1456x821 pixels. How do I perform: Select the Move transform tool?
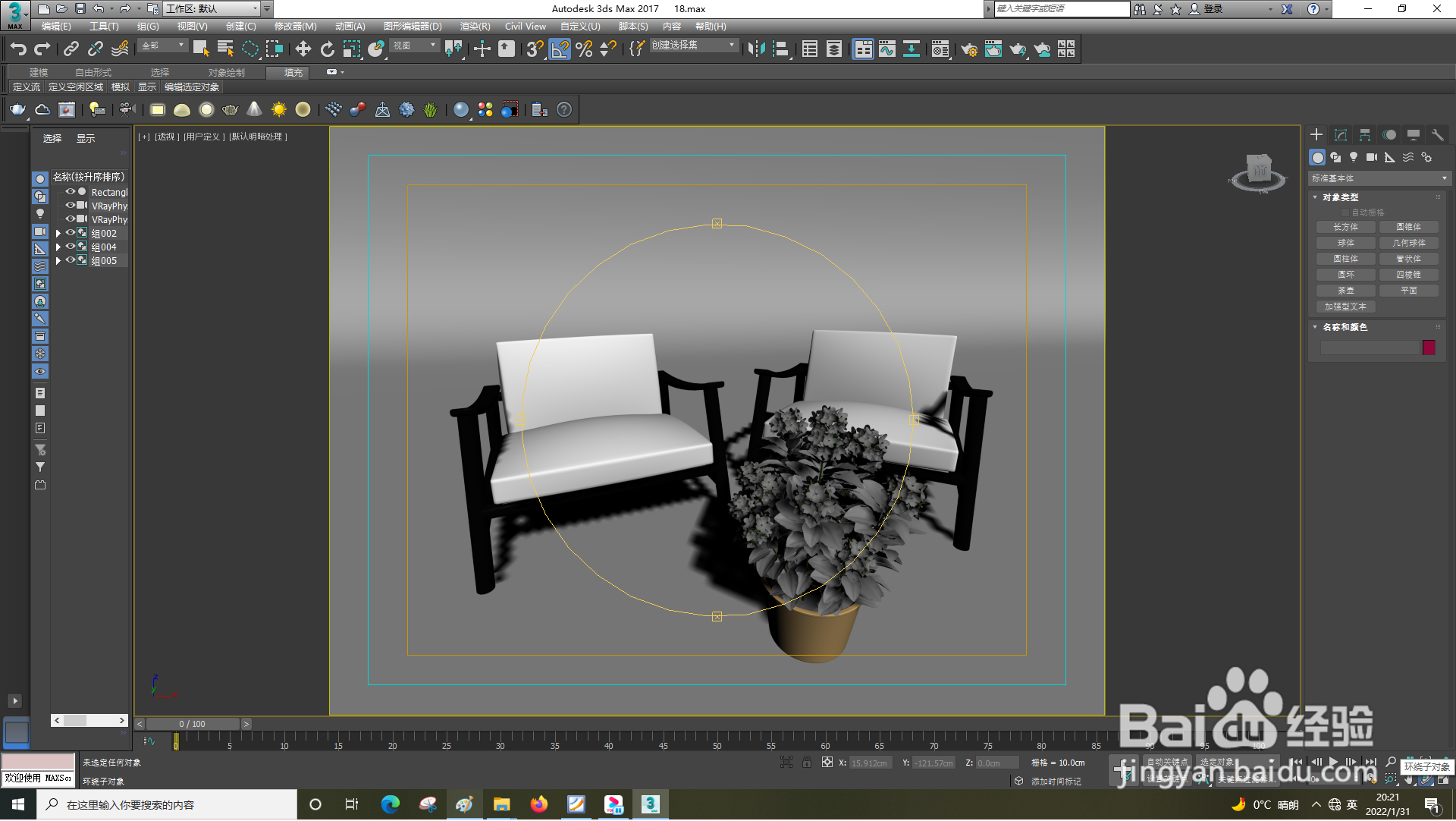(303, 49)
